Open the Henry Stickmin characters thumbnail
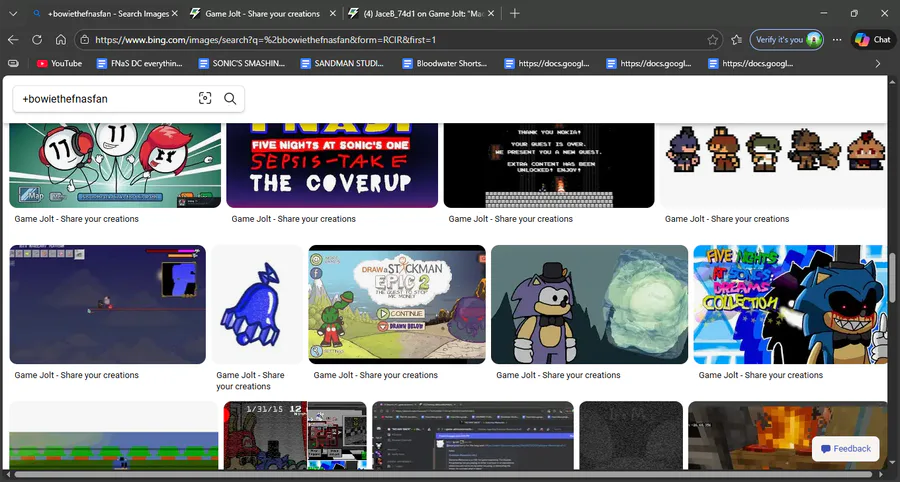900x482 pixels. coord(115,165)
